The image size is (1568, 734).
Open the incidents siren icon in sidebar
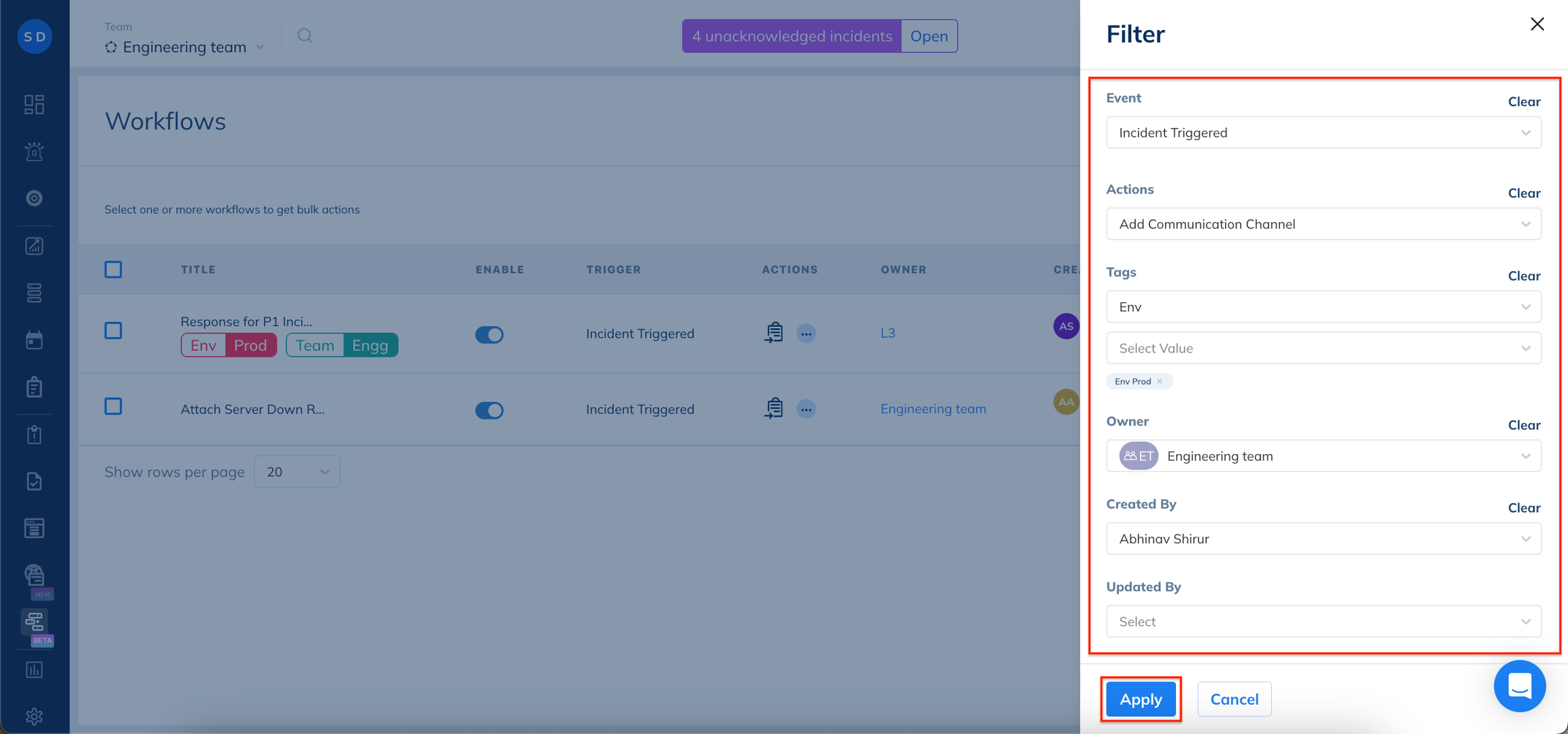click(34, 151)
